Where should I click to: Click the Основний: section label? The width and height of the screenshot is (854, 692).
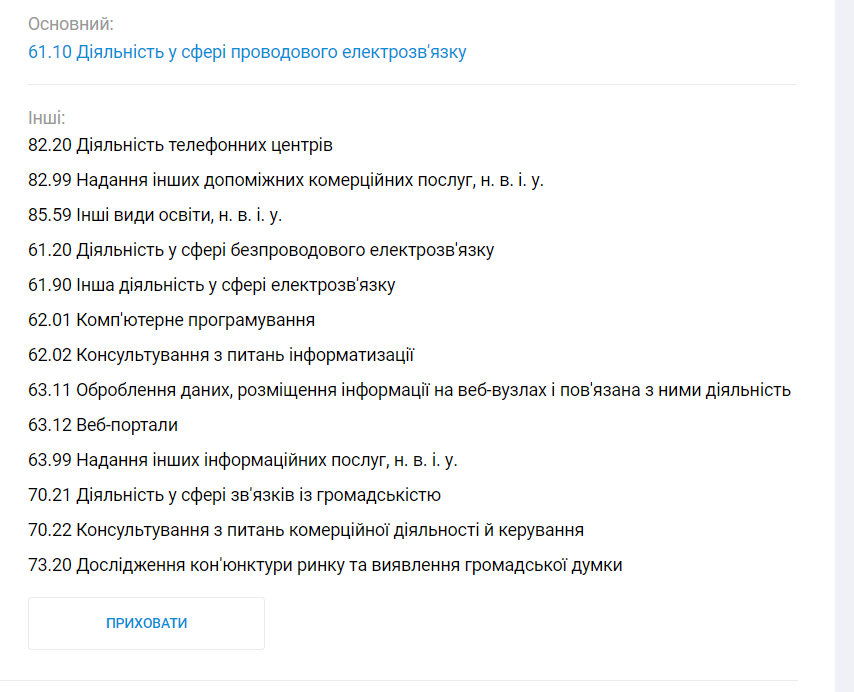pos(71,24)
